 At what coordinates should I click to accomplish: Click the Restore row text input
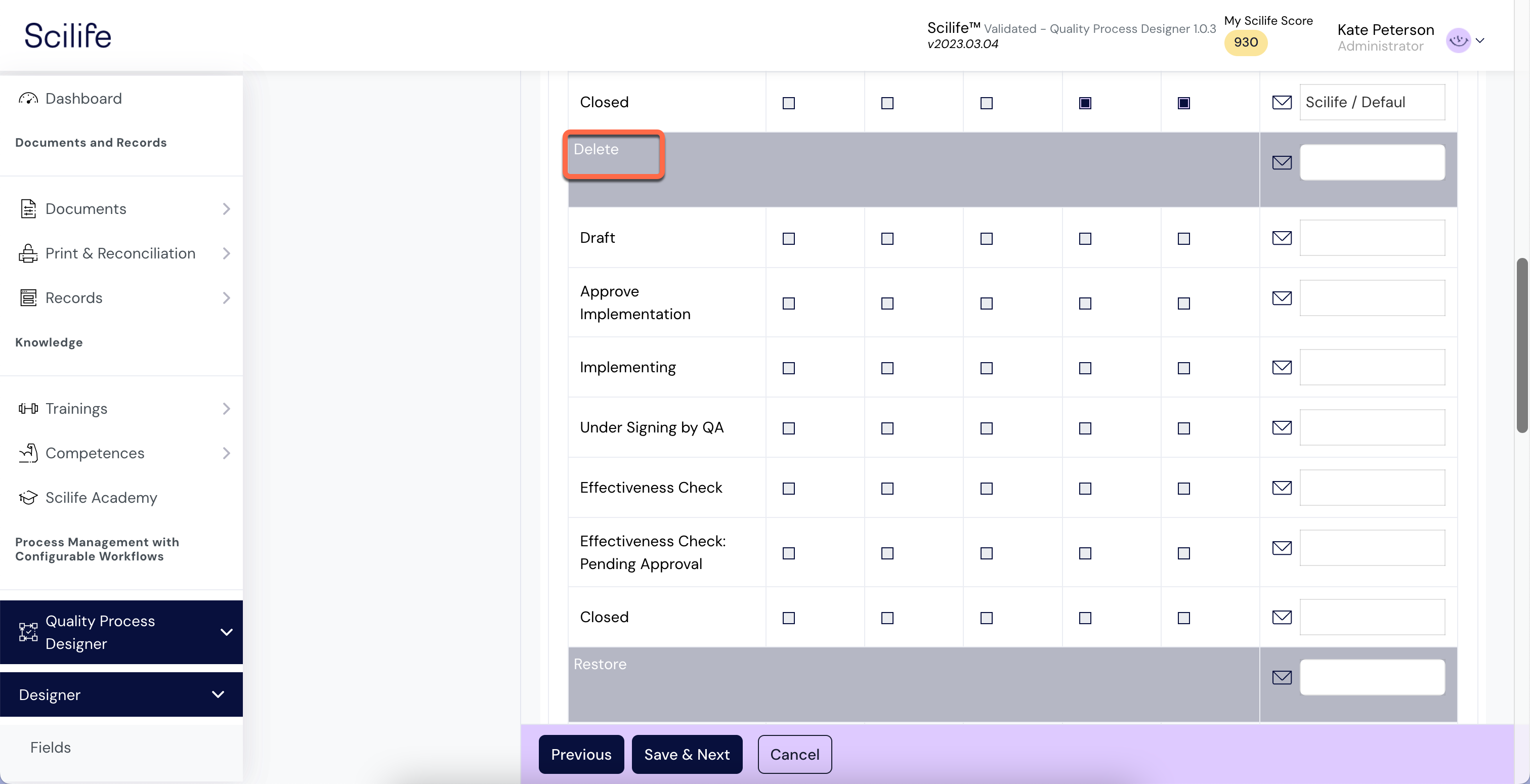1372,677
